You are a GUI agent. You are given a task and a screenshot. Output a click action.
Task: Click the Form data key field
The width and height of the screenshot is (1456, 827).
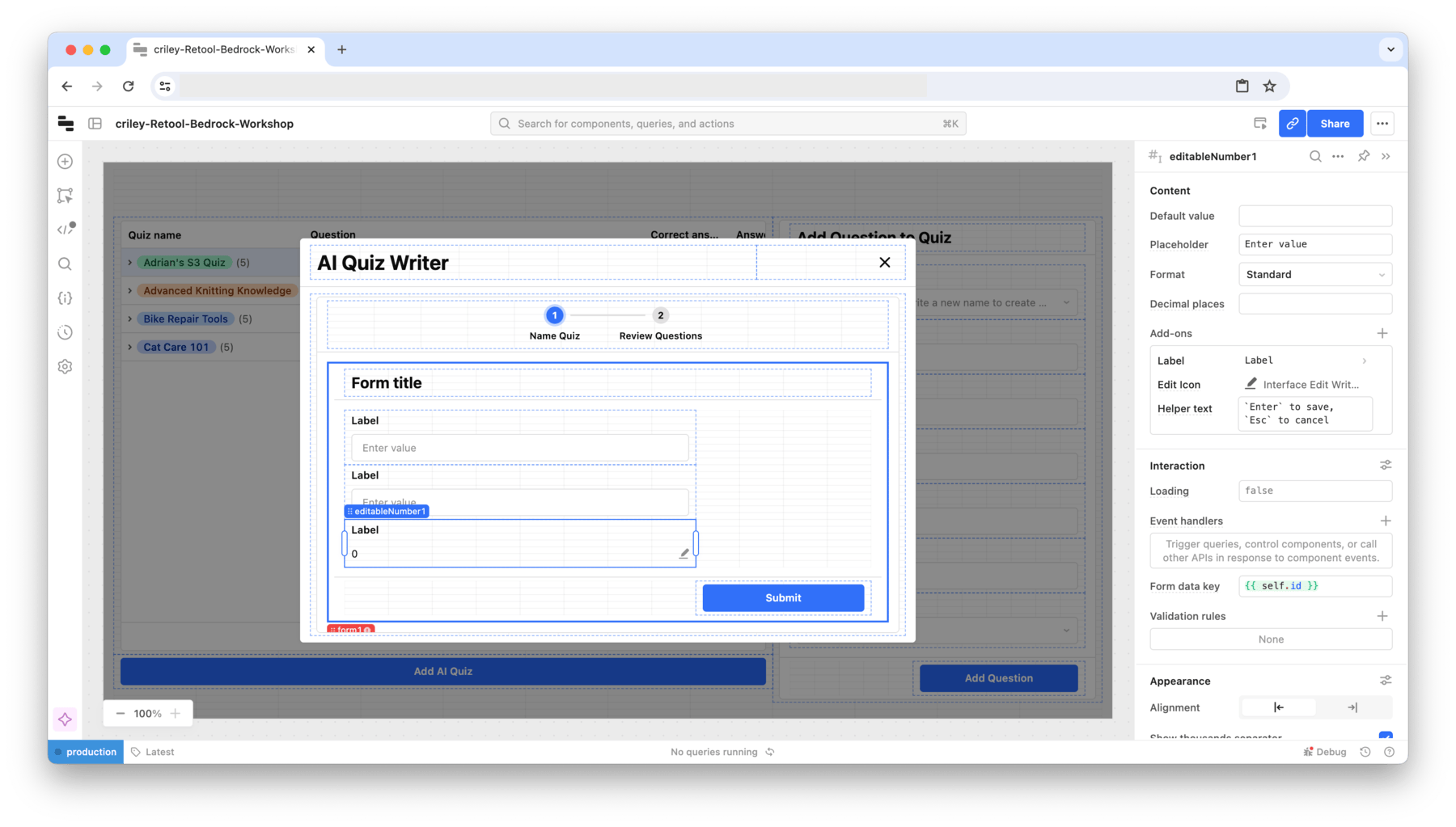pos(1315,586)
